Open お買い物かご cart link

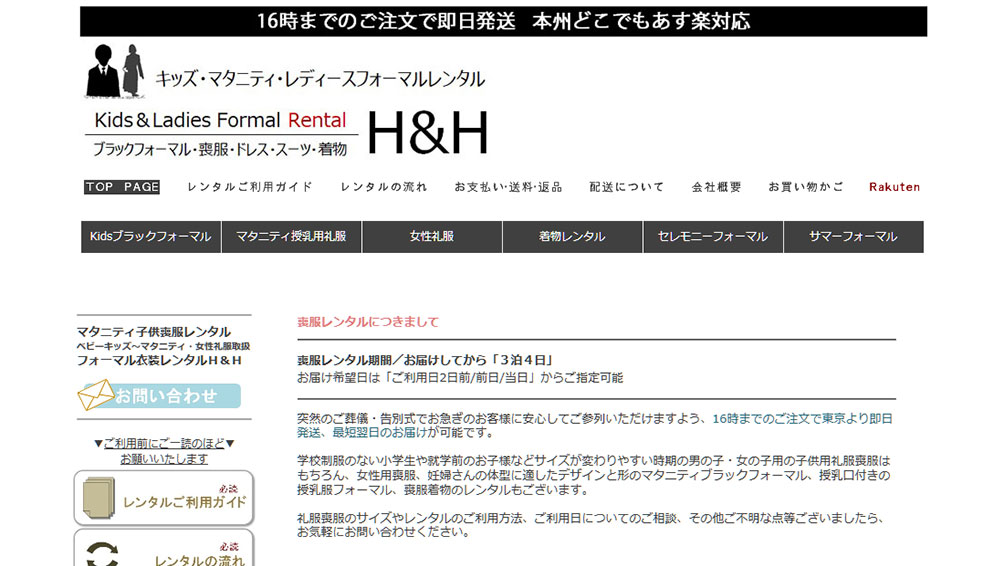pos(806,187)
